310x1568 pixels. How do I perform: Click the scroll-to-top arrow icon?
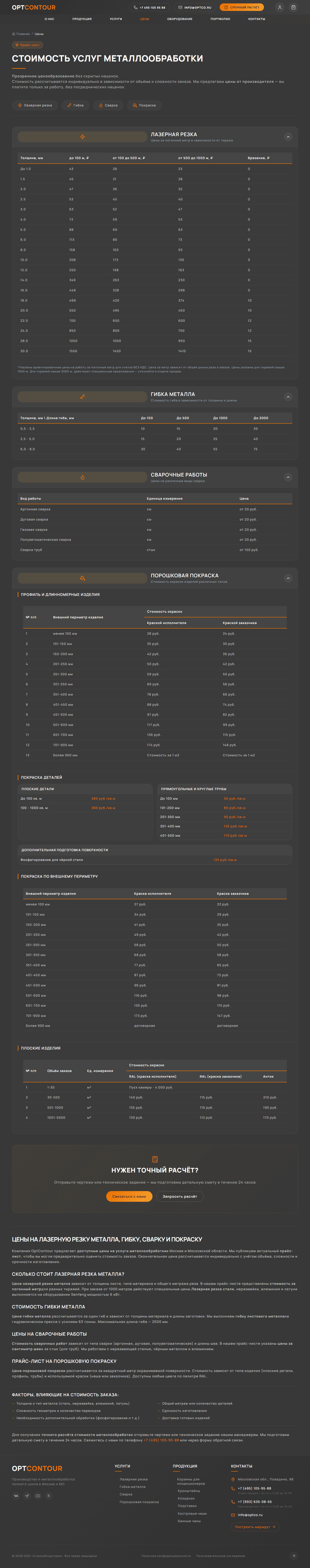click(294, 1555)
